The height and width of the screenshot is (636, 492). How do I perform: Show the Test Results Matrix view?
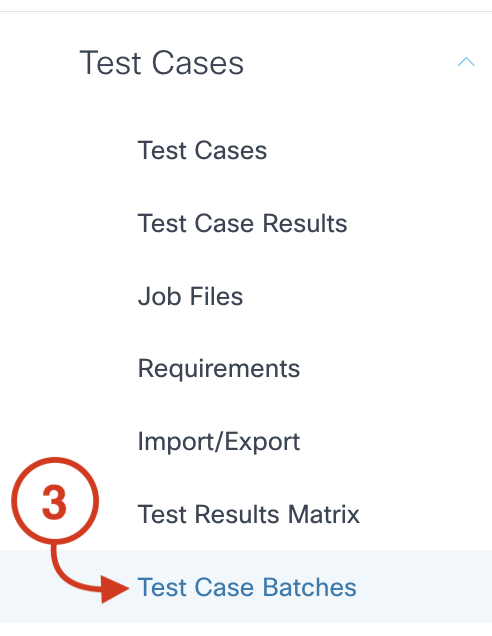coord(249,514)
